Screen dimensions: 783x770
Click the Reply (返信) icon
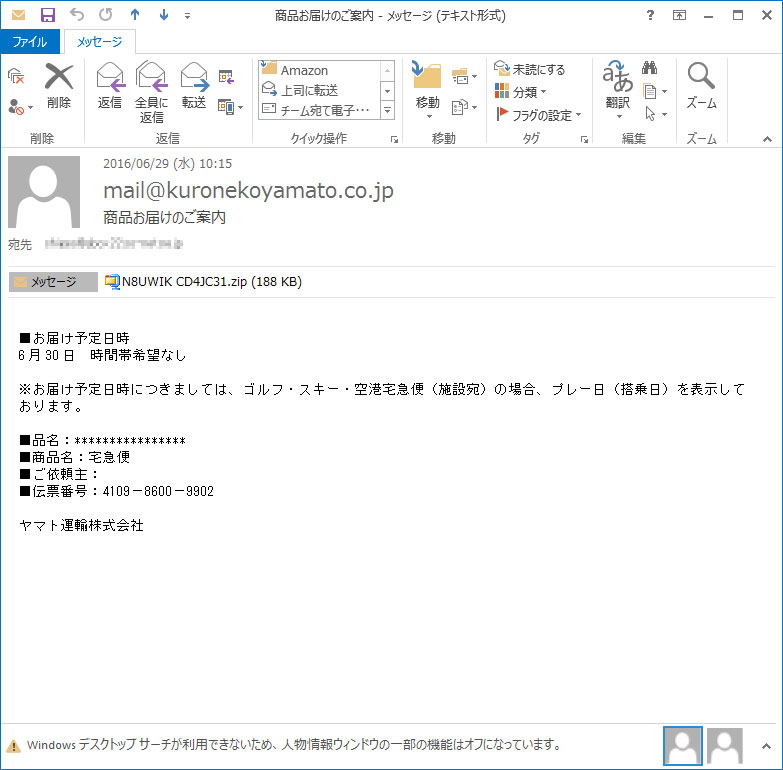pyautogui.click(x=110, y=86)
